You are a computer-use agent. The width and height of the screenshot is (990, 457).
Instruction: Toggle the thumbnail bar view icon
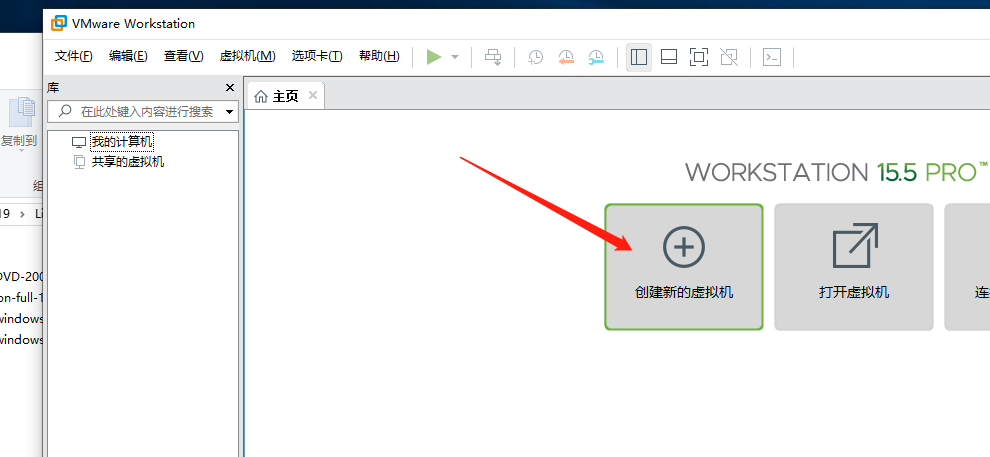669,57
